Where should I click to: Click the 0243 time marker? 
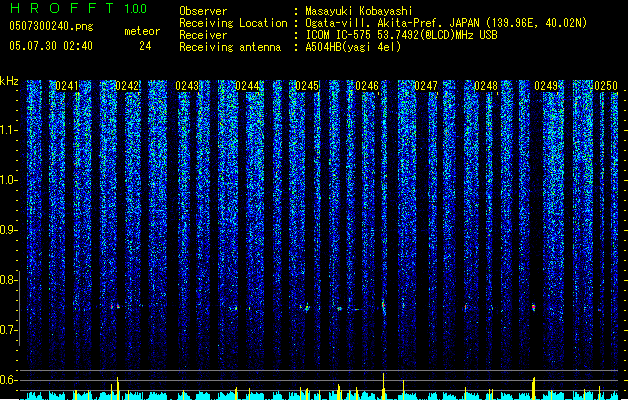[187, 86]
